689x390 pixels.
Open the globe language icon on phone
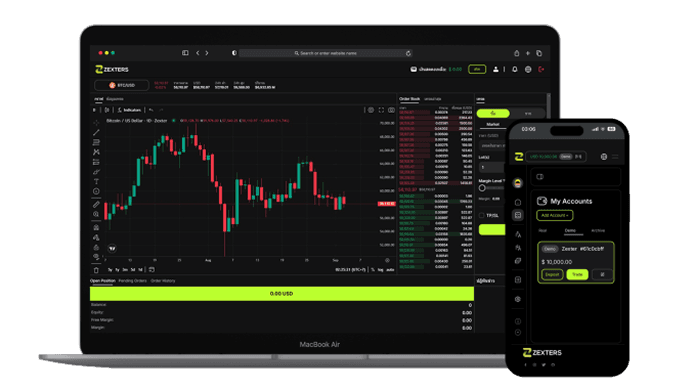[x=604, y=157]
